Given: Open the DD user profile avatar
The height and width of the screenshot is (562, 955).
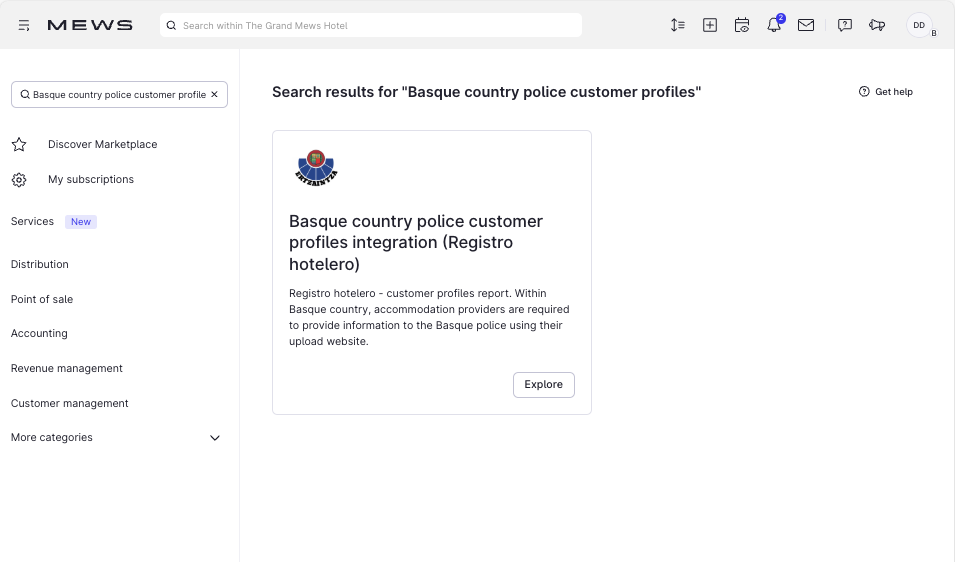Looking at the screenshot, I should pos(919,25).
